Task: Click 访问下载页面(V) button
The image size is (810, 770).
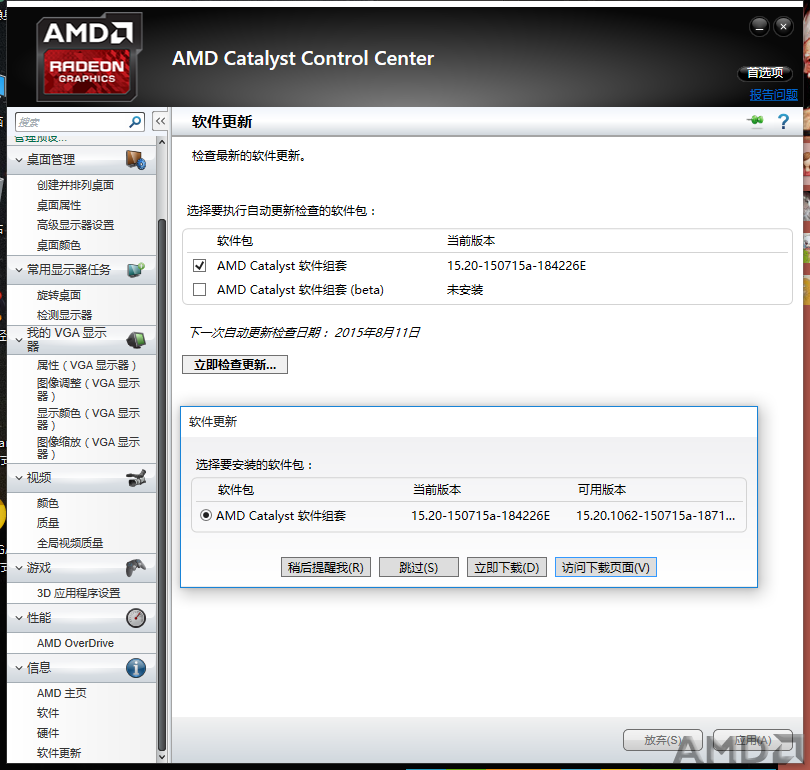Action: click(606, 568)
